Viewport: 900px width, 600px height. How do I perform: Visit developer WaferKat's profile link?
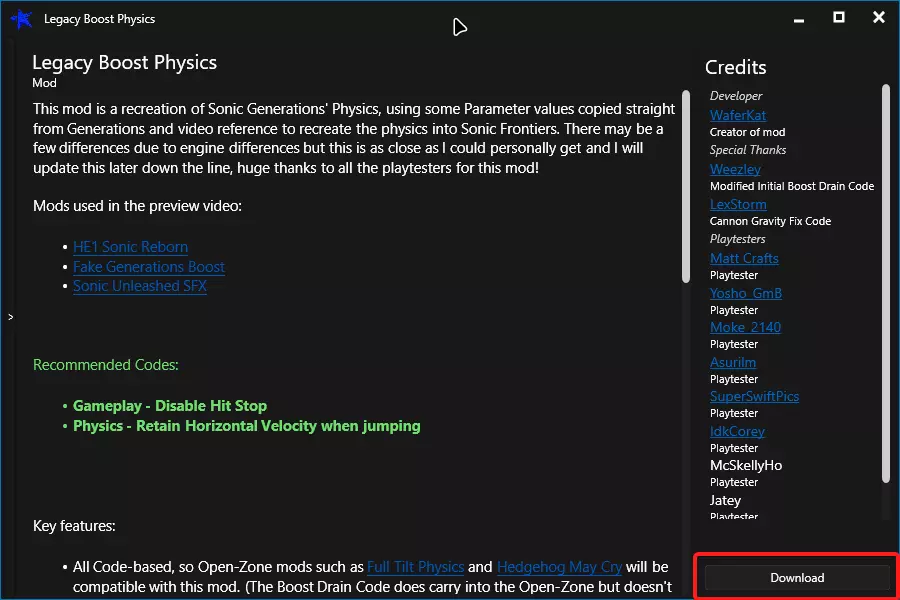click(737, 116)
